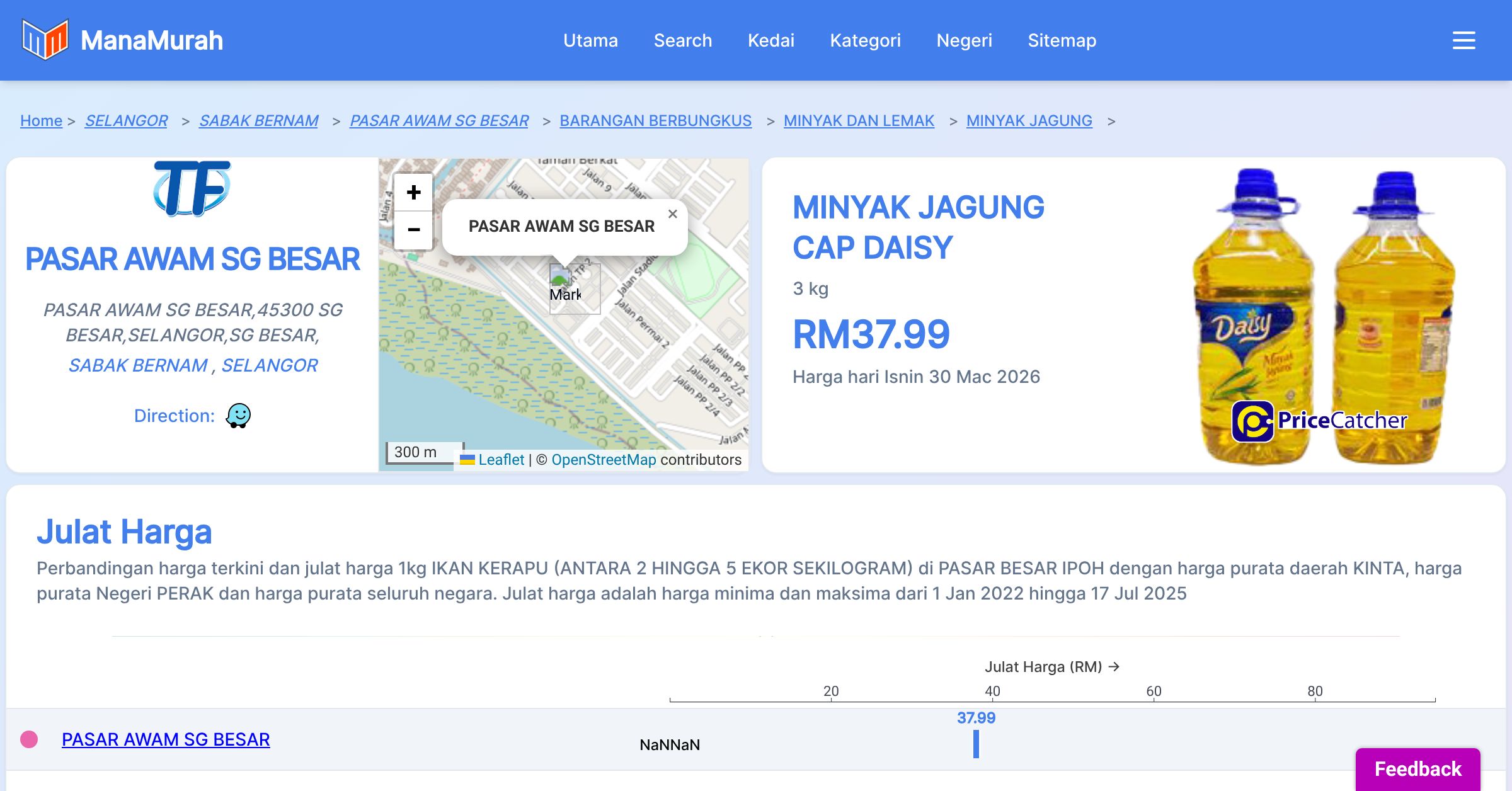1512x791 pixels.
Task: Click the ManaMurah logo icon
Action: (x=45, y=40)
